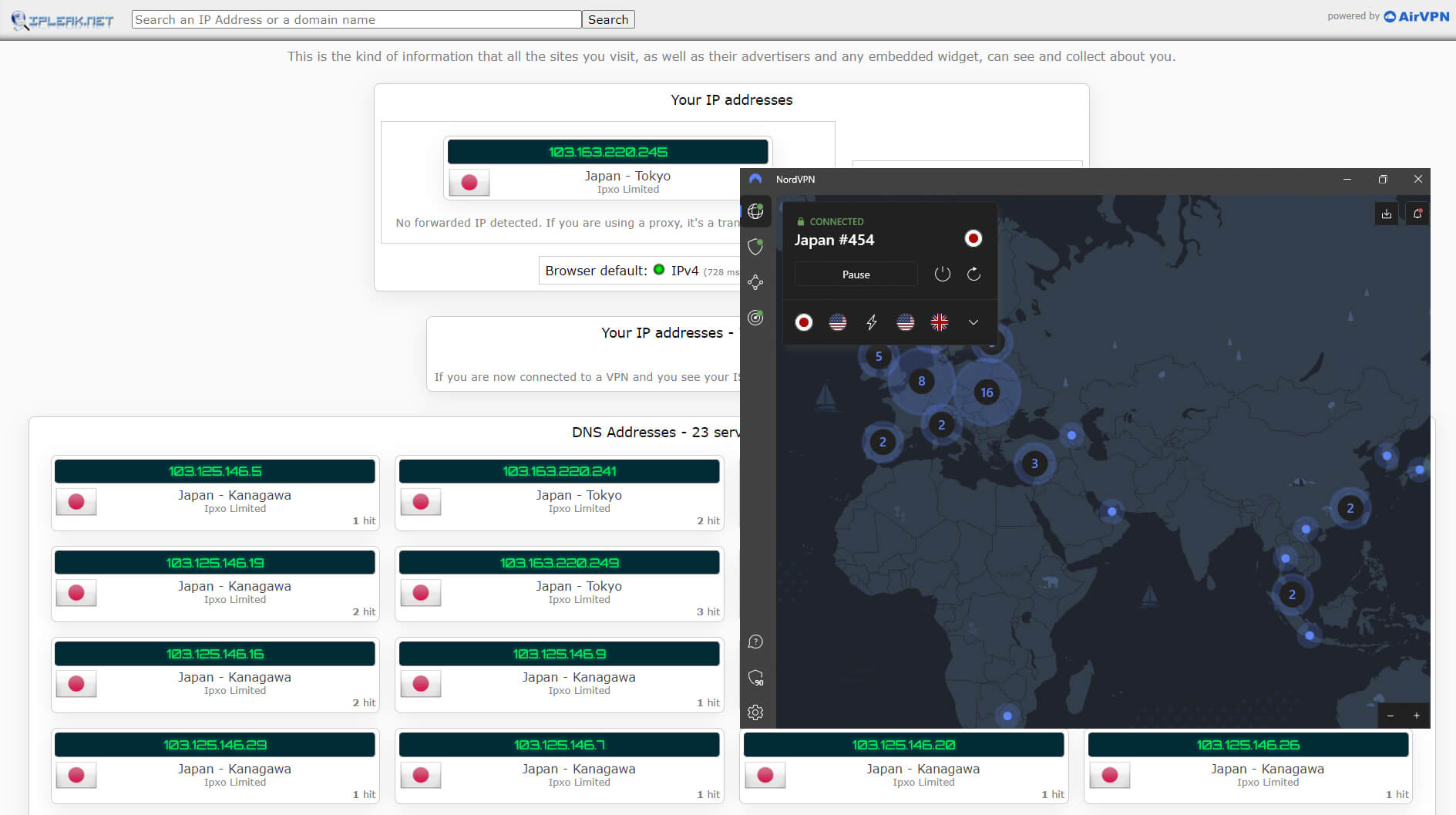Open NordVPN notifications bell
1456x815 pixels.
[x=1417, y=214]
